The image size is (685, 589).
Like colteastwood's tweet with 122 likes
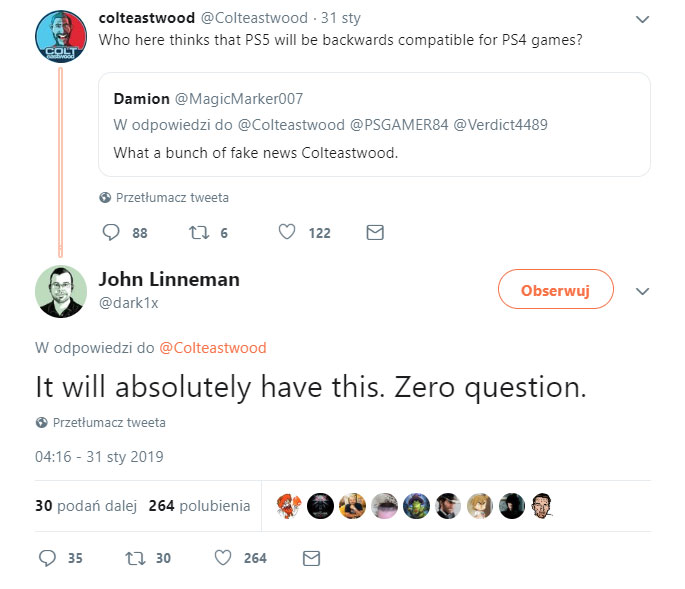pyautogui.click(x=287, y=232)
